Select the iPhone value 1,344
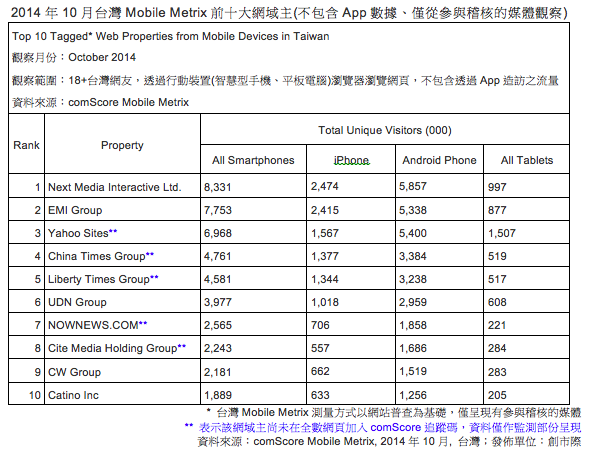Image resolution: width=590 pixels, height=456 pixels. (325, 279)
